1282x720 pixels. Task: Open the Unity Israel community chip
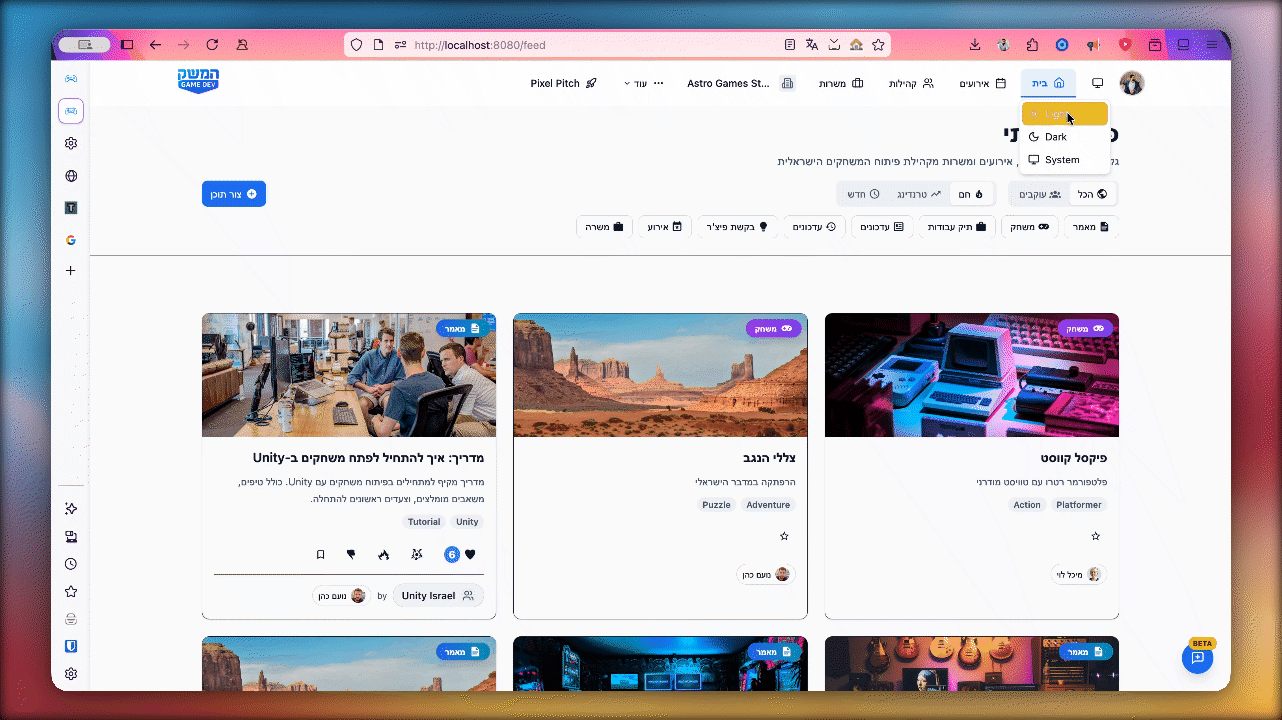point(438,595)
